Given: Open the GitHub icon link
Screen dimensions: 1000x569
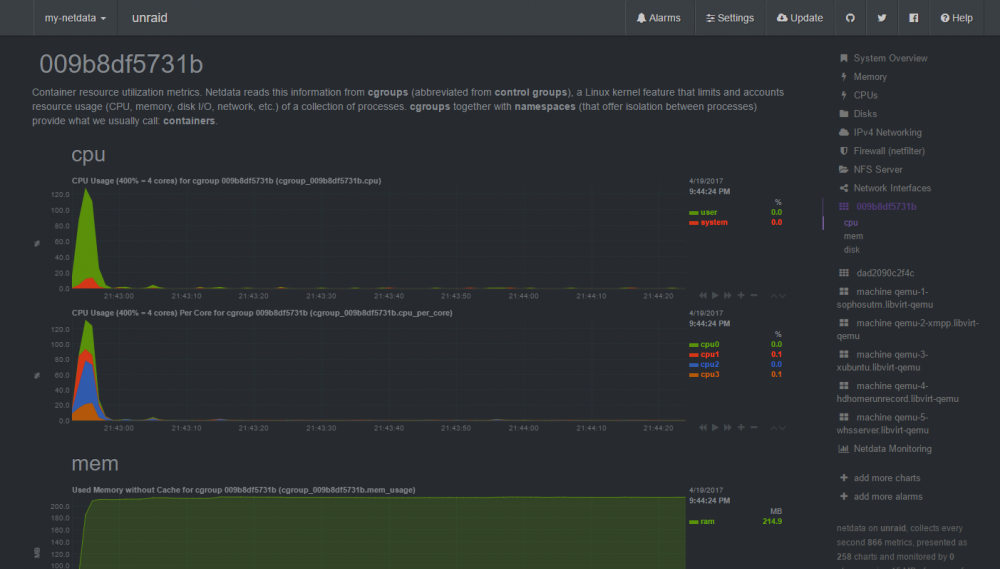Looking at the screenshot, I should coord(850,18).
